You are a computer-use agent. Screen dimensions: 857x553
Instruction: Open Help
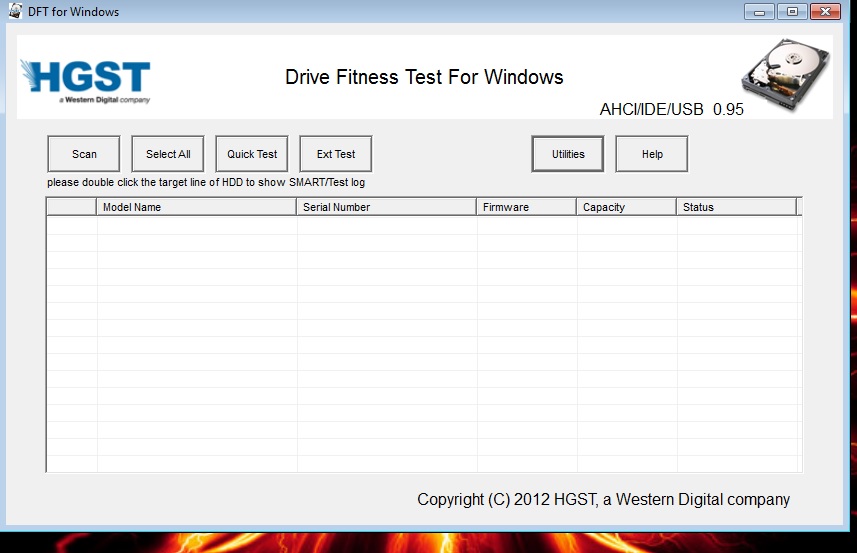point(652,154)
